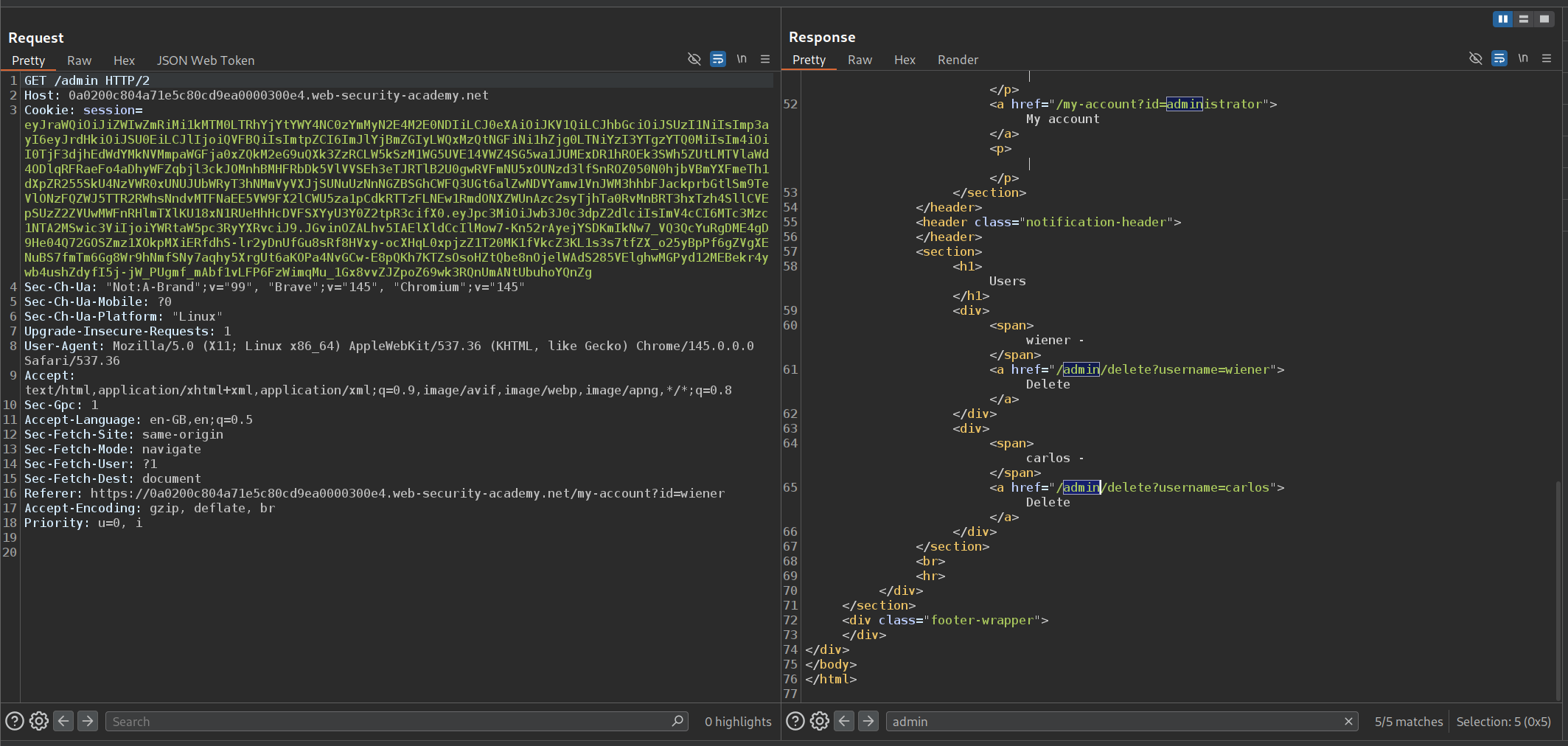This screenshot has height=746, width=1568.
Task: Select side-by-side split layout icon
Action: click(x=1502, y=19)
